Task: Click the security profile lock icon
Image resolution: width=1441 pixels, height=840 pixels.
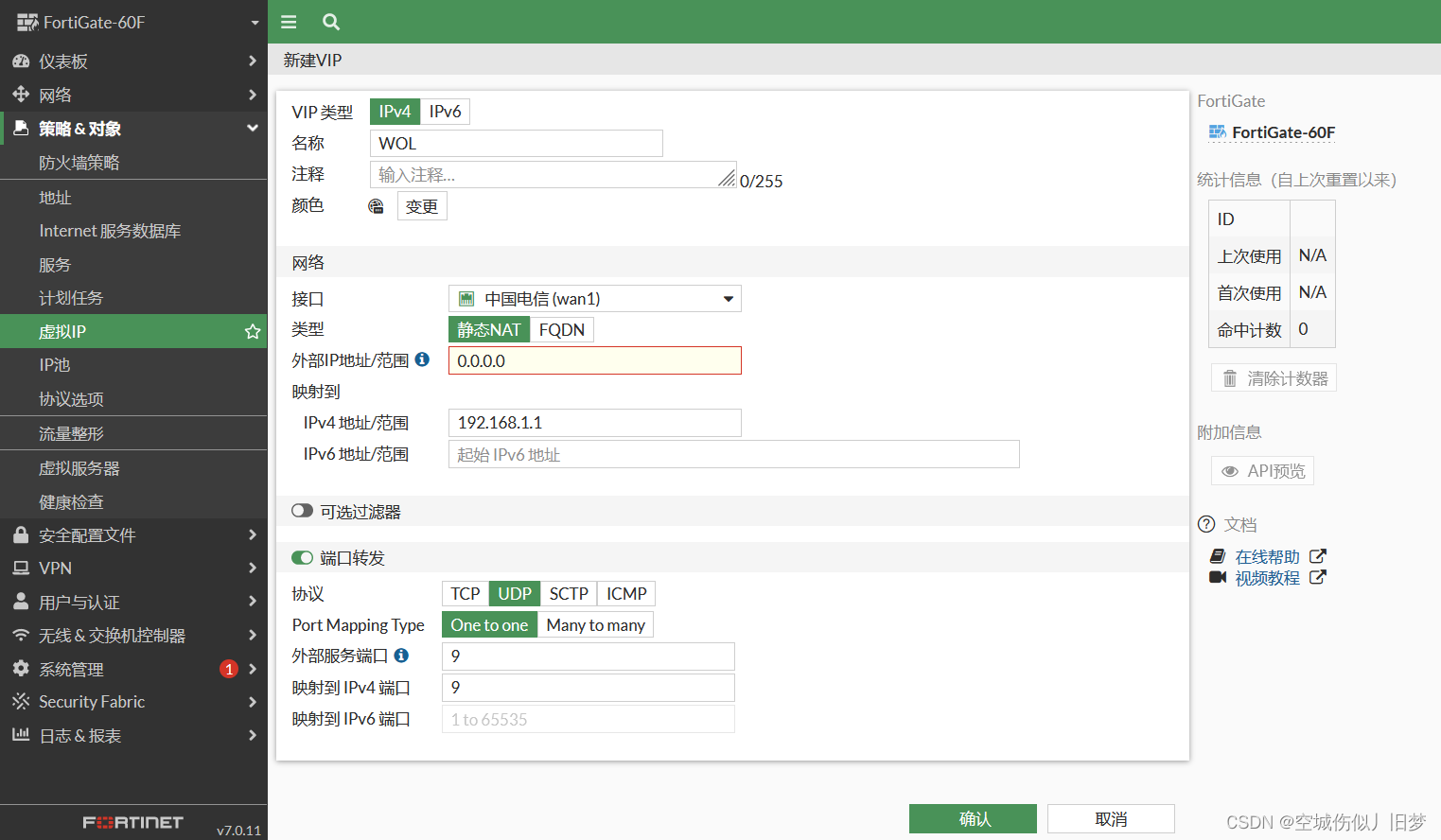Action: click(21, 534)
